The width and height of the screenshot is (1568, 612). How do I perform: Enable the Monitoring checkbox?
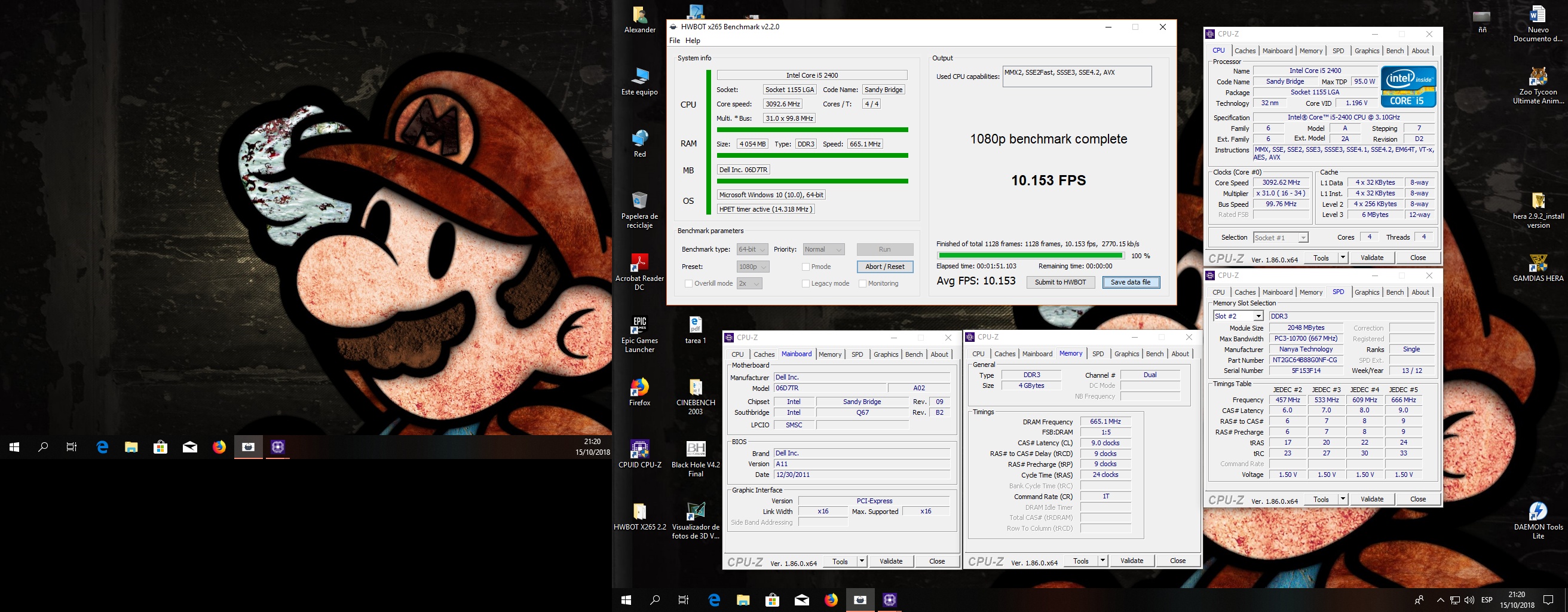click(x=862, y=284)
